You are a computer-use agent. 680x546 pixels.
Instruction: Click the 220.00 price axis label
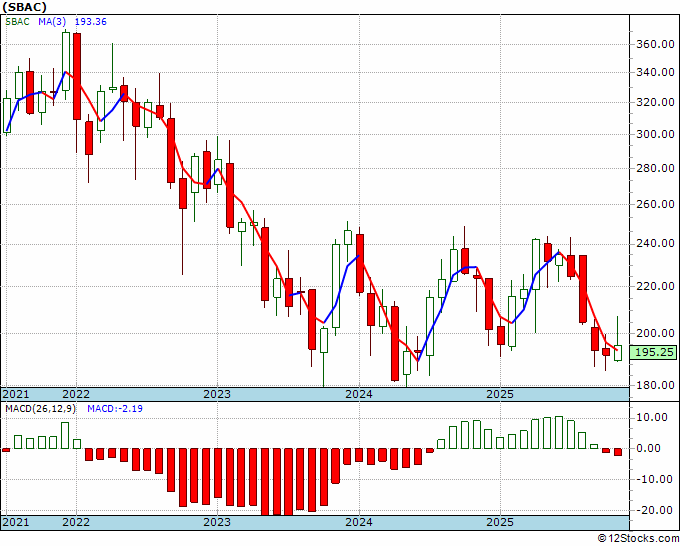pyautogui.click(x=655, y=286)
